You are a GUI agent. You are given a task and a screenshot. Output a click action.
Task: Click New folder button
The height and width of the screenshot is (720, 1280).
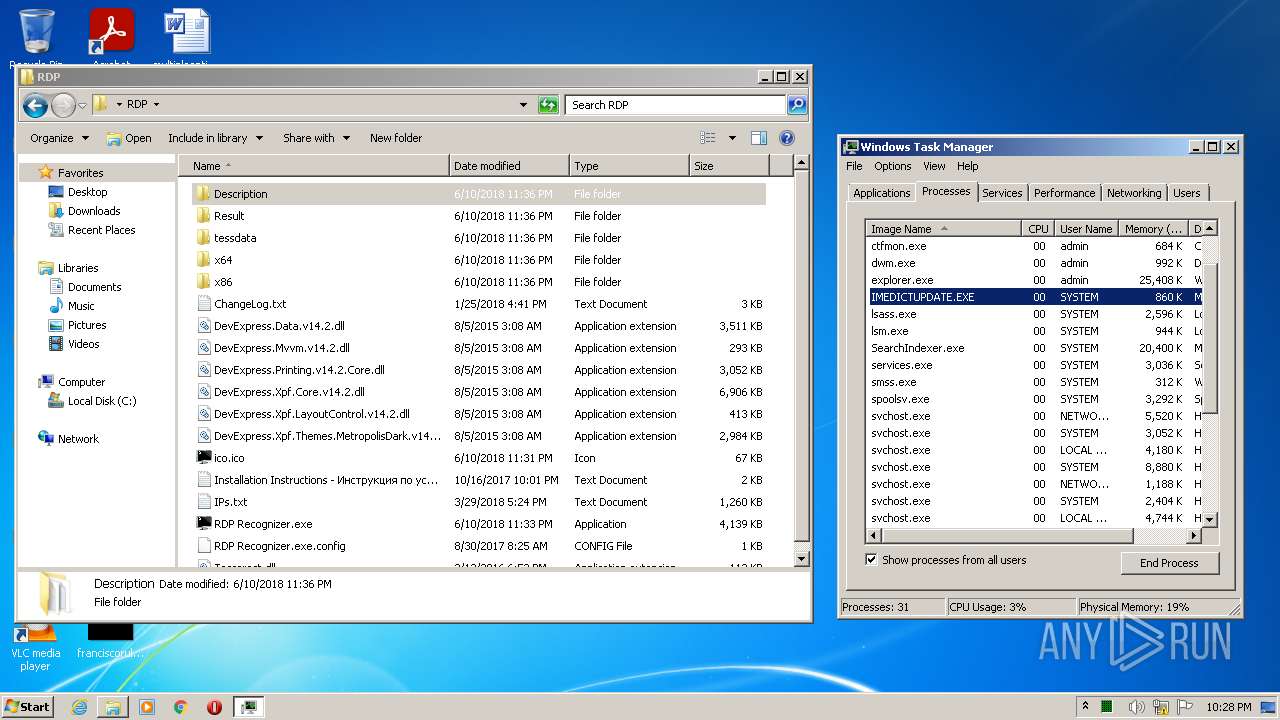396,138
